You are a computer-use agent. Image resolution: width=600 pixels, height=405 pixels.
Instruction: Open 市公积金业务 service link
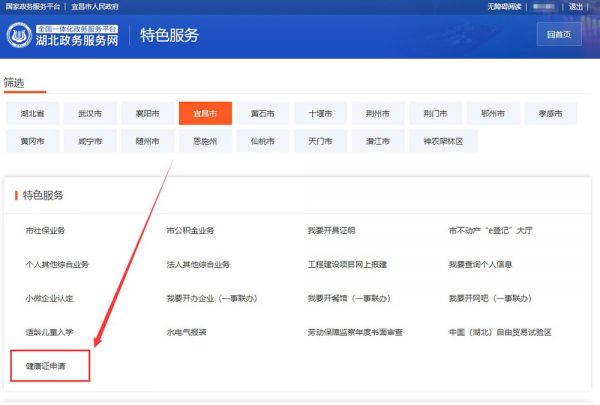(190, 230)
